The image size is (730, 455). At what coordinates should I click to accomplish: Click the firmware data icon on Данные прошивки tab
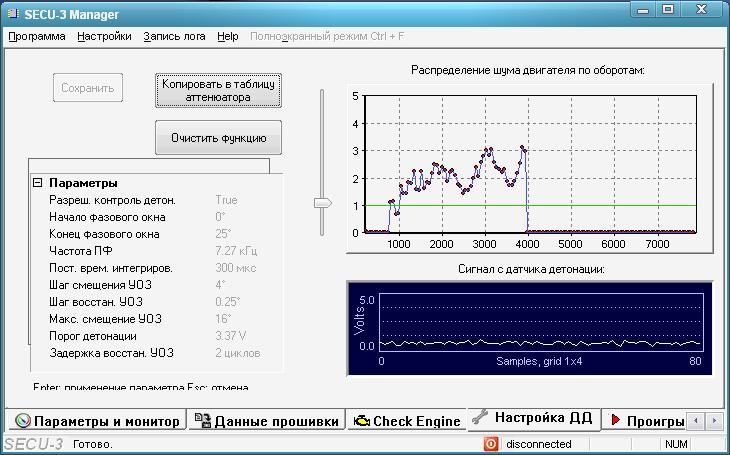pyautogui.click(x=202, y=421)
